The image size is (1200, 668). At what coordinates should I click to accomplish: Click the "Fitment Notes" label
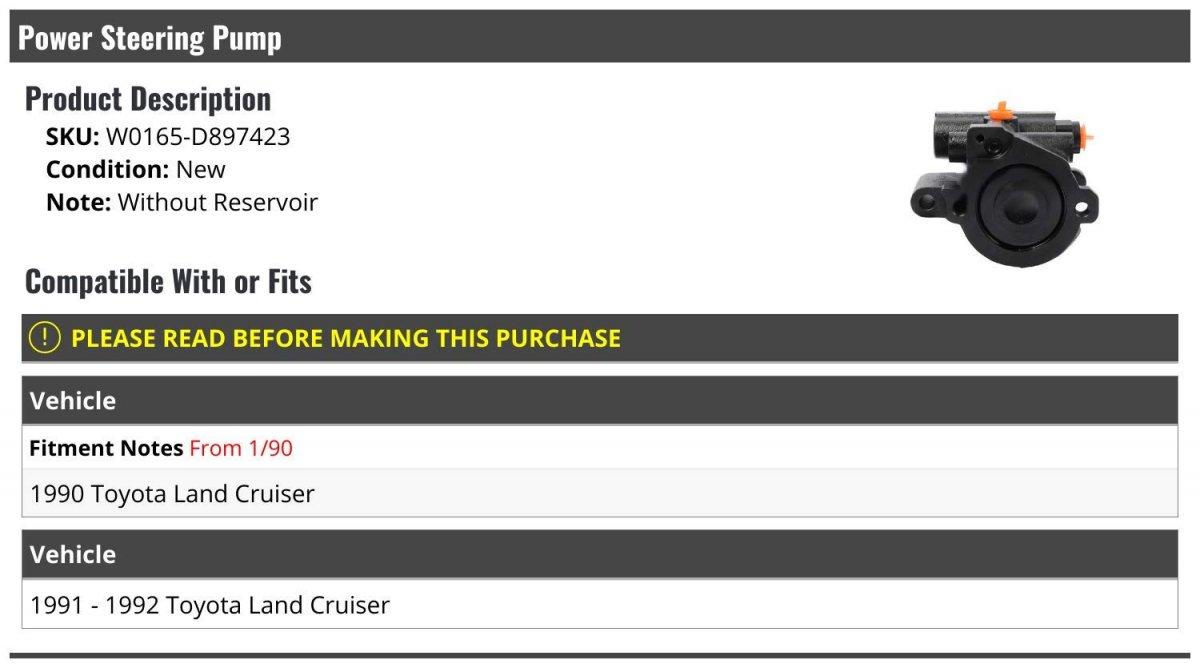pyautogui.click(x=106, y=448)
